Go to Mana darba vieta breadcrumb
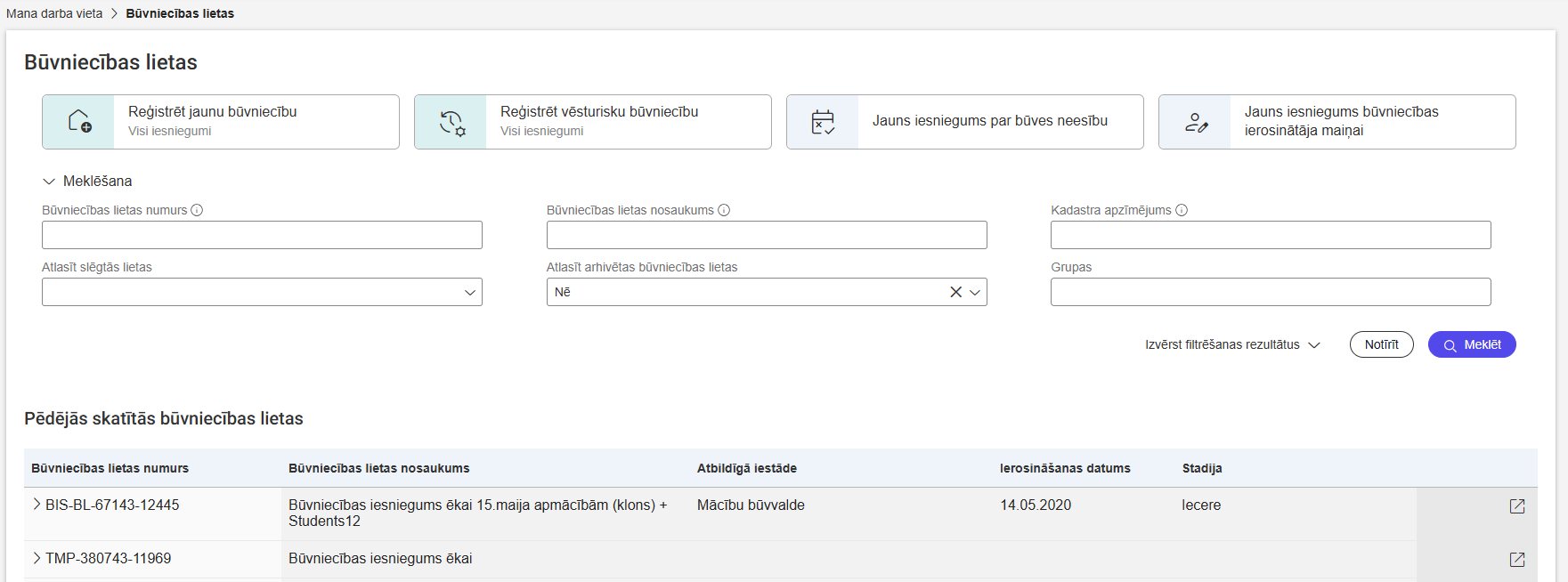 point(54,13)
